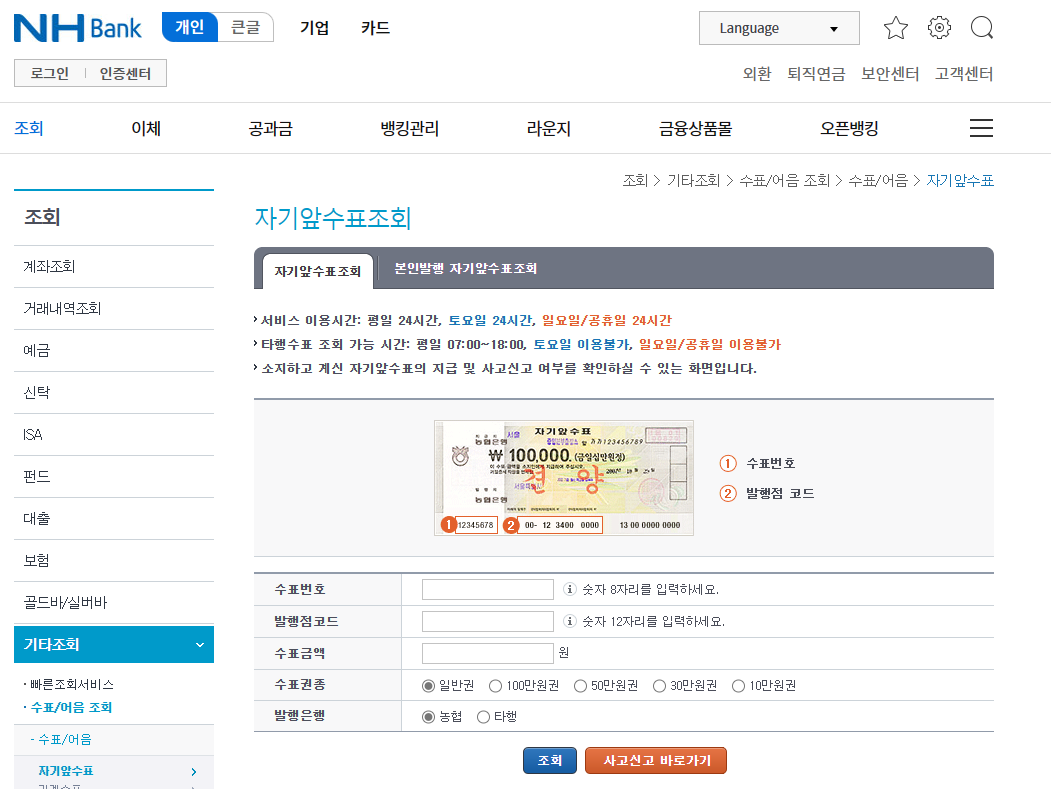Open the 이체 menu

(145, 128)
